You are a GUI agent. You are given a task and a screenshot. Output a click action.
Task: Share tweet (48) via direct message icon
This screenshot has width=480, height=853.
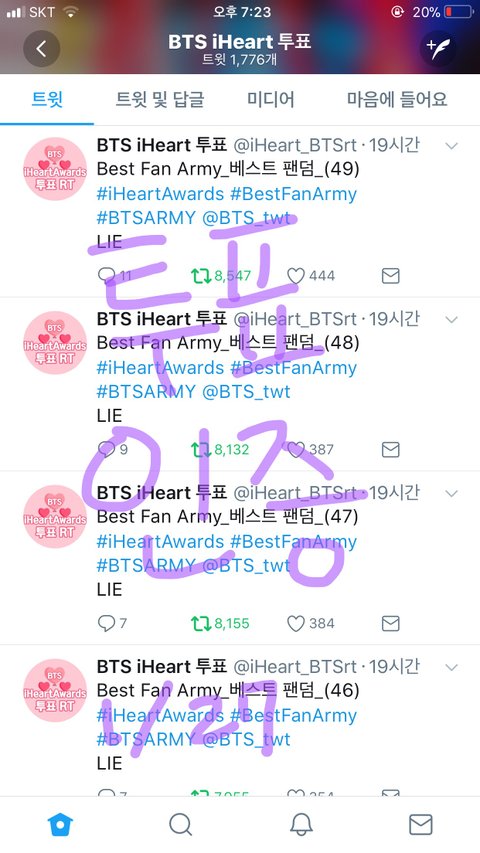click(391, 450)
